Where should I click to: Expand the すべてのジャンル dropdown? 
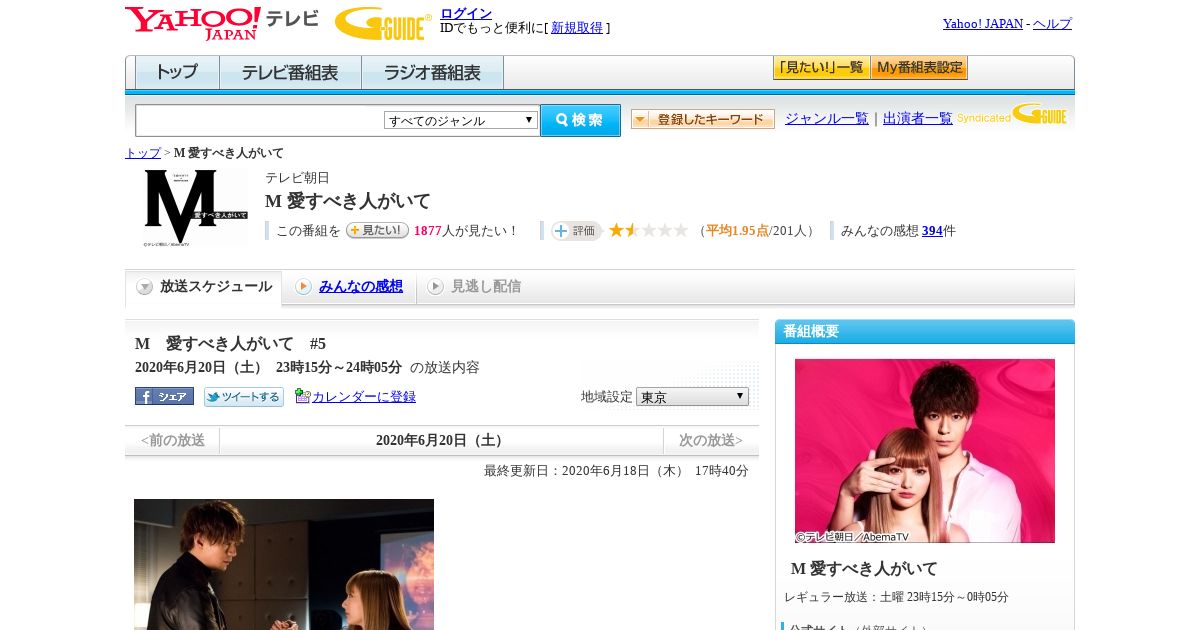click(x=461, y=120)
